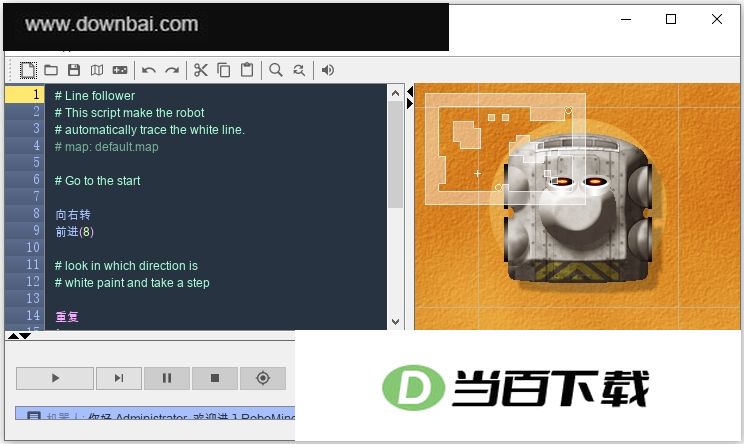The image size is (744, 444).
Task: Click the up arrow on horizontal splitter
Action: click(13, 336)
